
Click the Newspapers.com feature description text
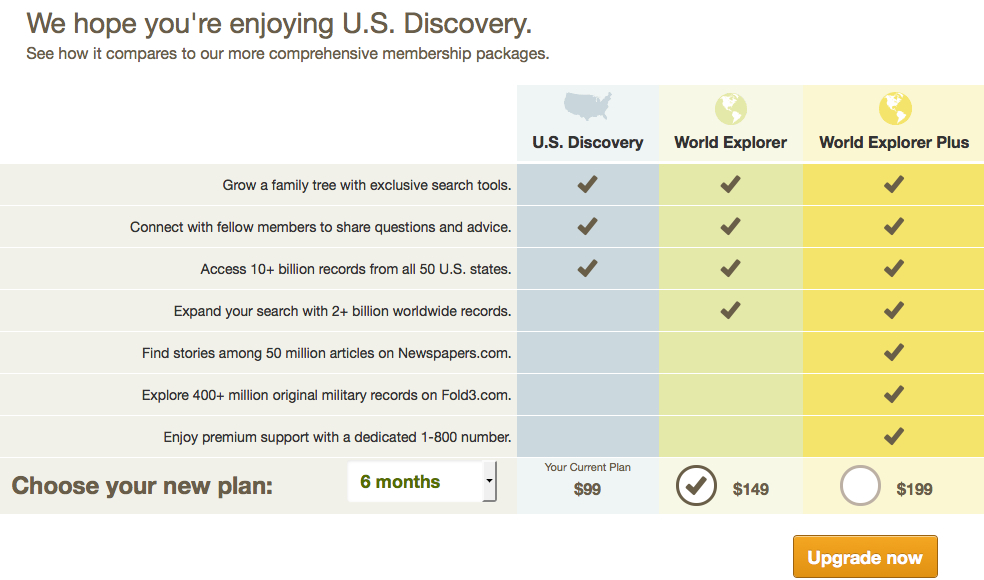326,353
